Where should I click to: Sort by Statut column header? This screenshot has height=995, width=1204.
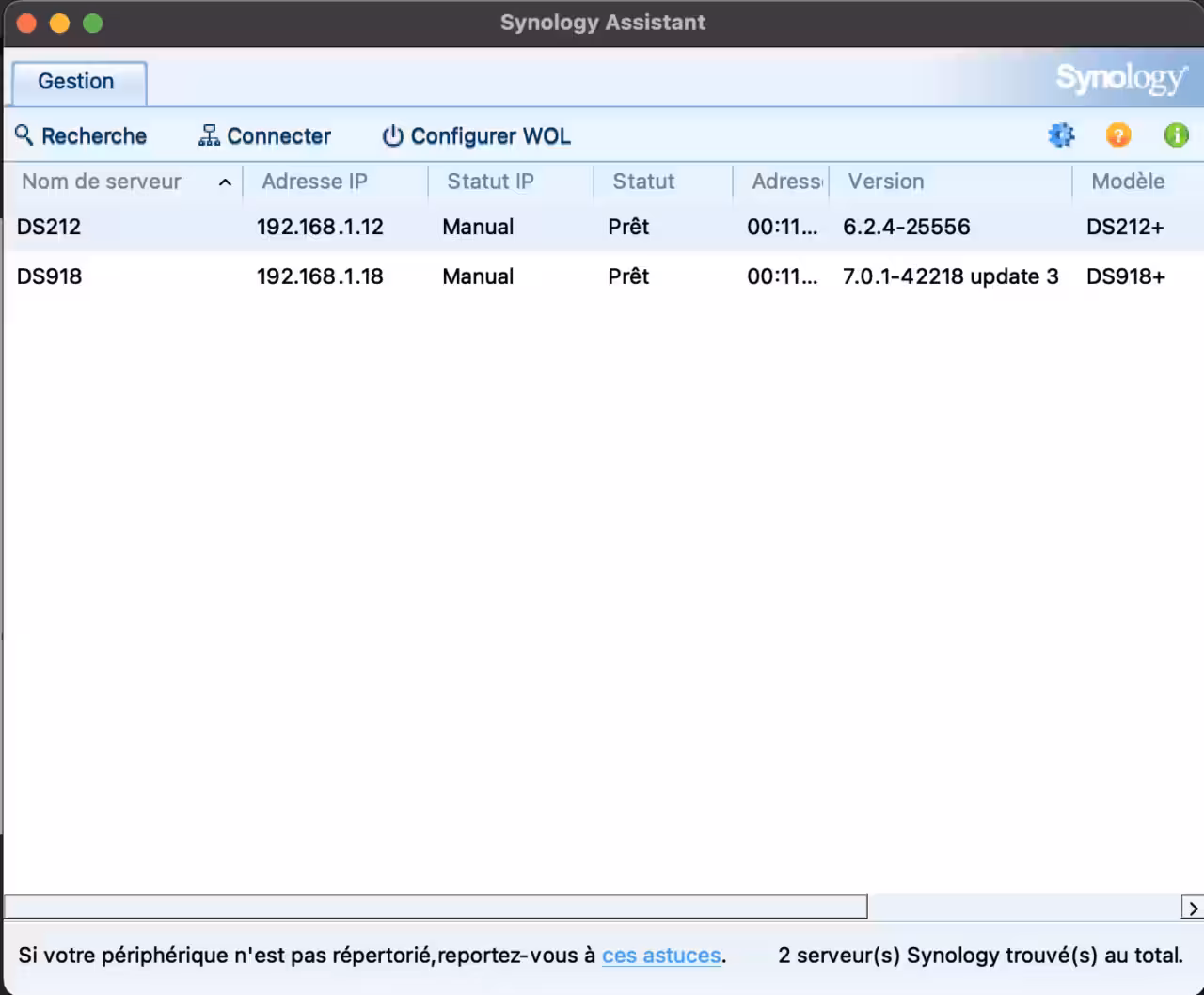click(x=643, y=182)
